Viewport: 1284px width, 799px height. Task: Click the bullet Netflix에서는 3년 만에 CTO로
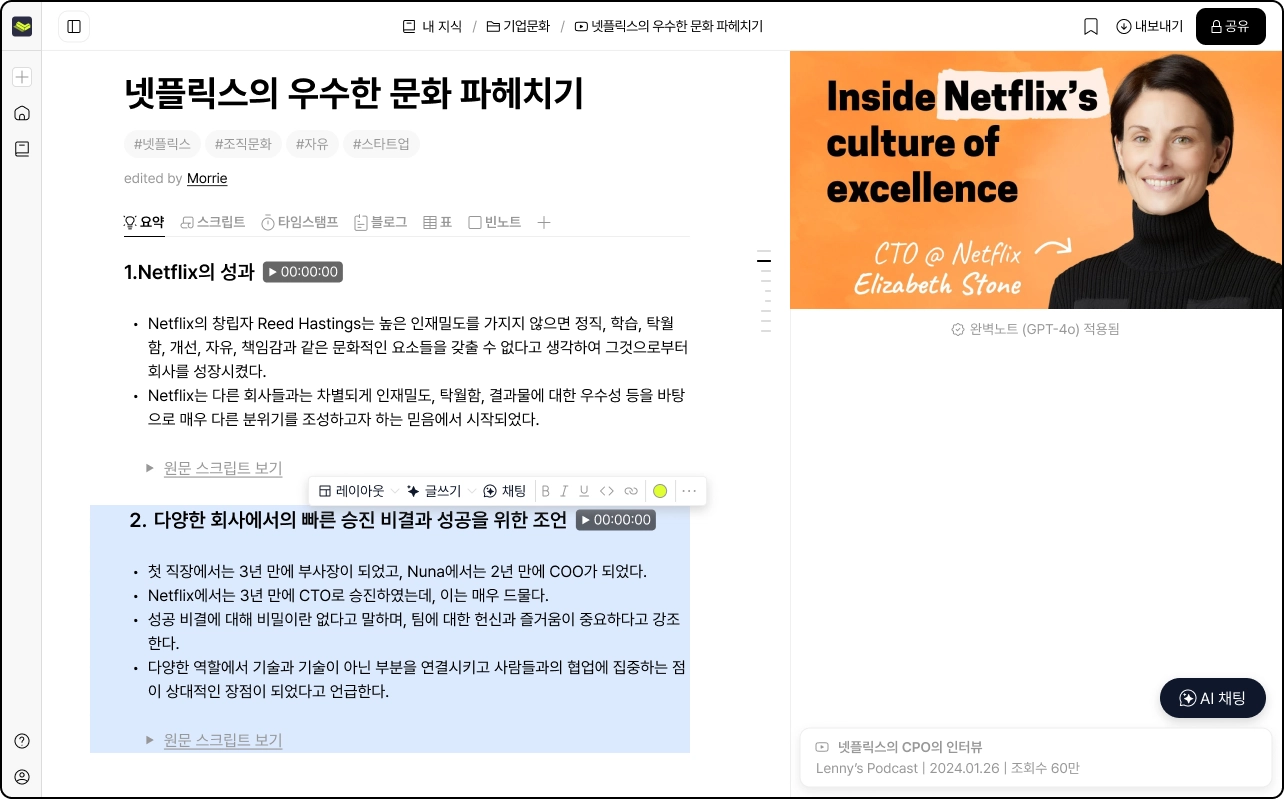point(348,596)
